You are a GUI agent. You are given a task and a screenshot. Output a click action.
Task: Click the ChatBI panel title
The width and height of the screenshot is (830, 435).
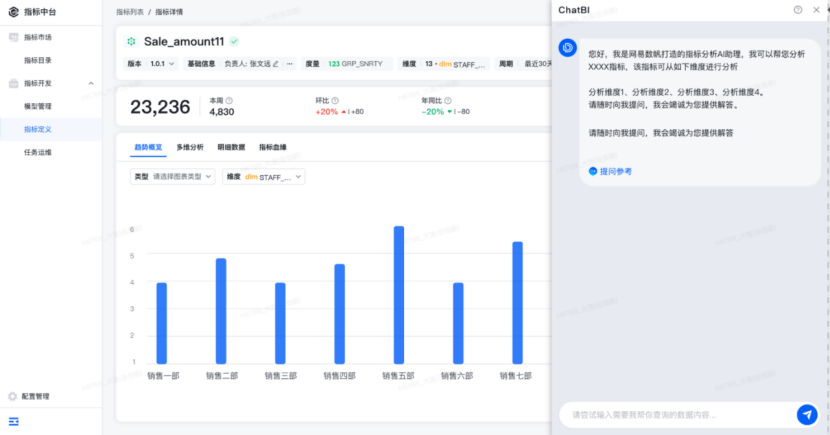[574, 10]
